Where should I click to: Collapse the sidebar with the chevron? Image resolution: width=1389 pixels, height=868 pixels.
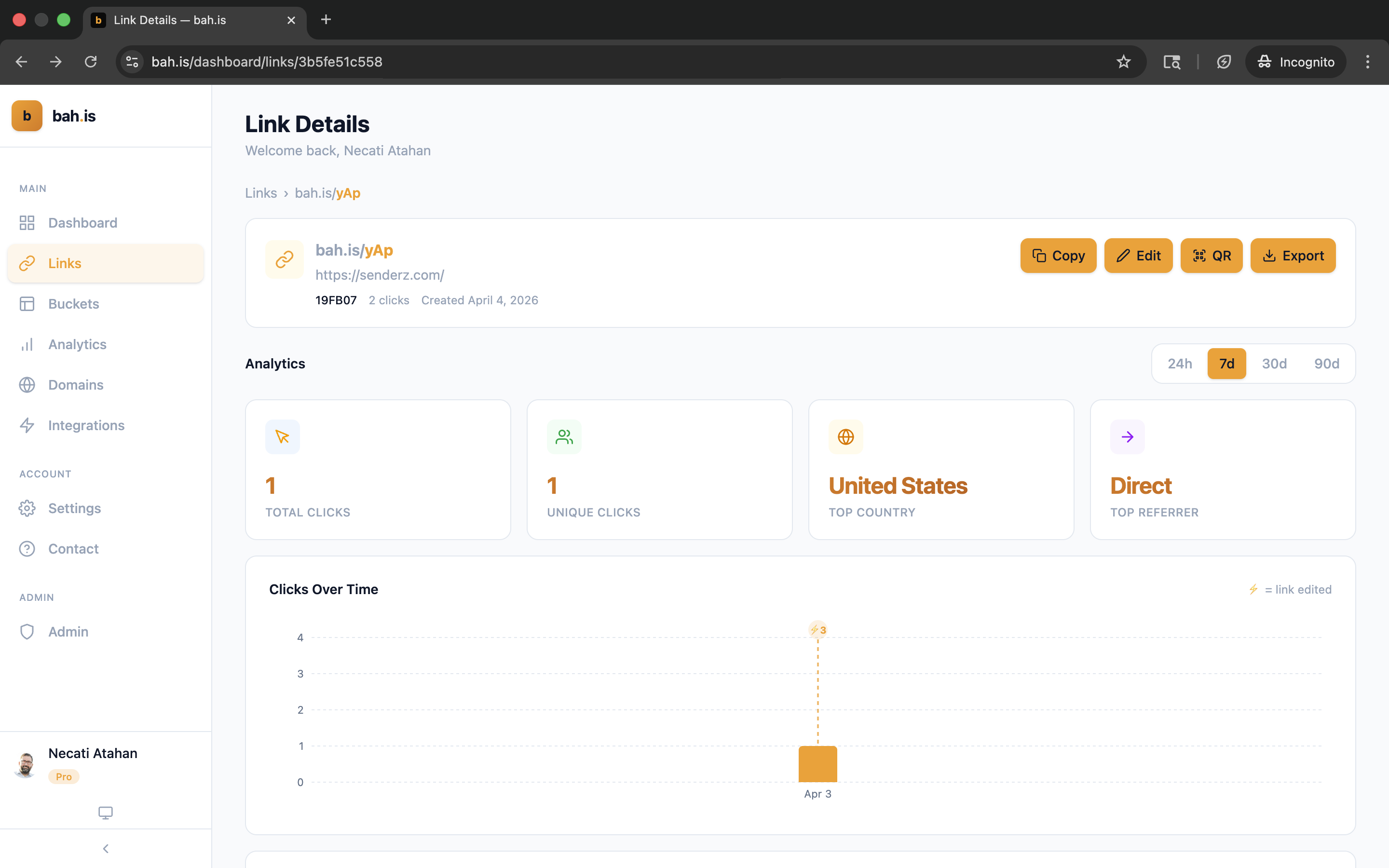(x=106, y=848)
